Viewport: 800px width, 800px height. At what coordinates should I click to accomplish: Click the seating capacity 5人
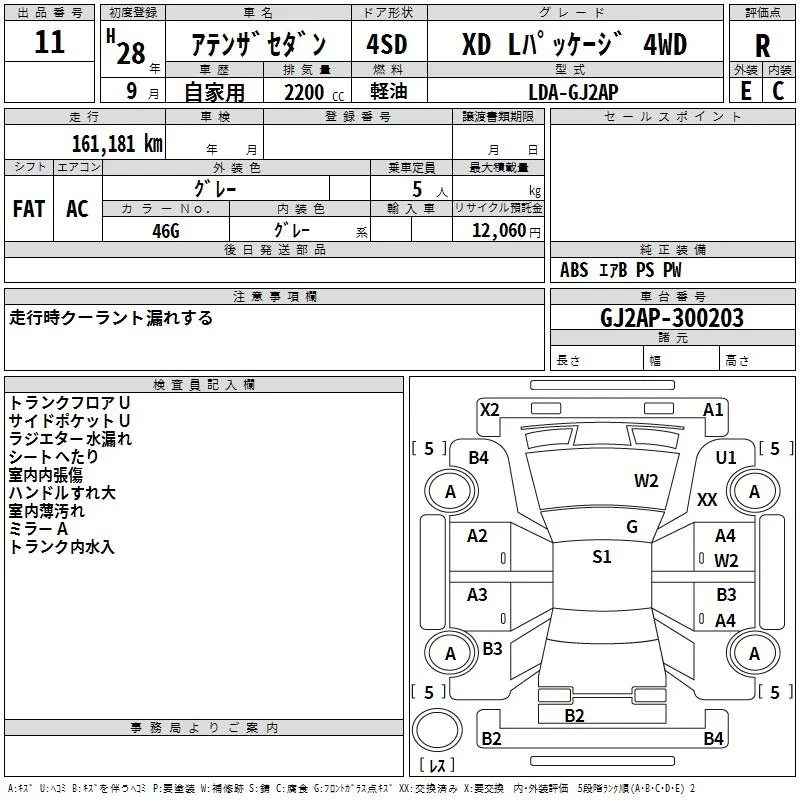point(430,189)
